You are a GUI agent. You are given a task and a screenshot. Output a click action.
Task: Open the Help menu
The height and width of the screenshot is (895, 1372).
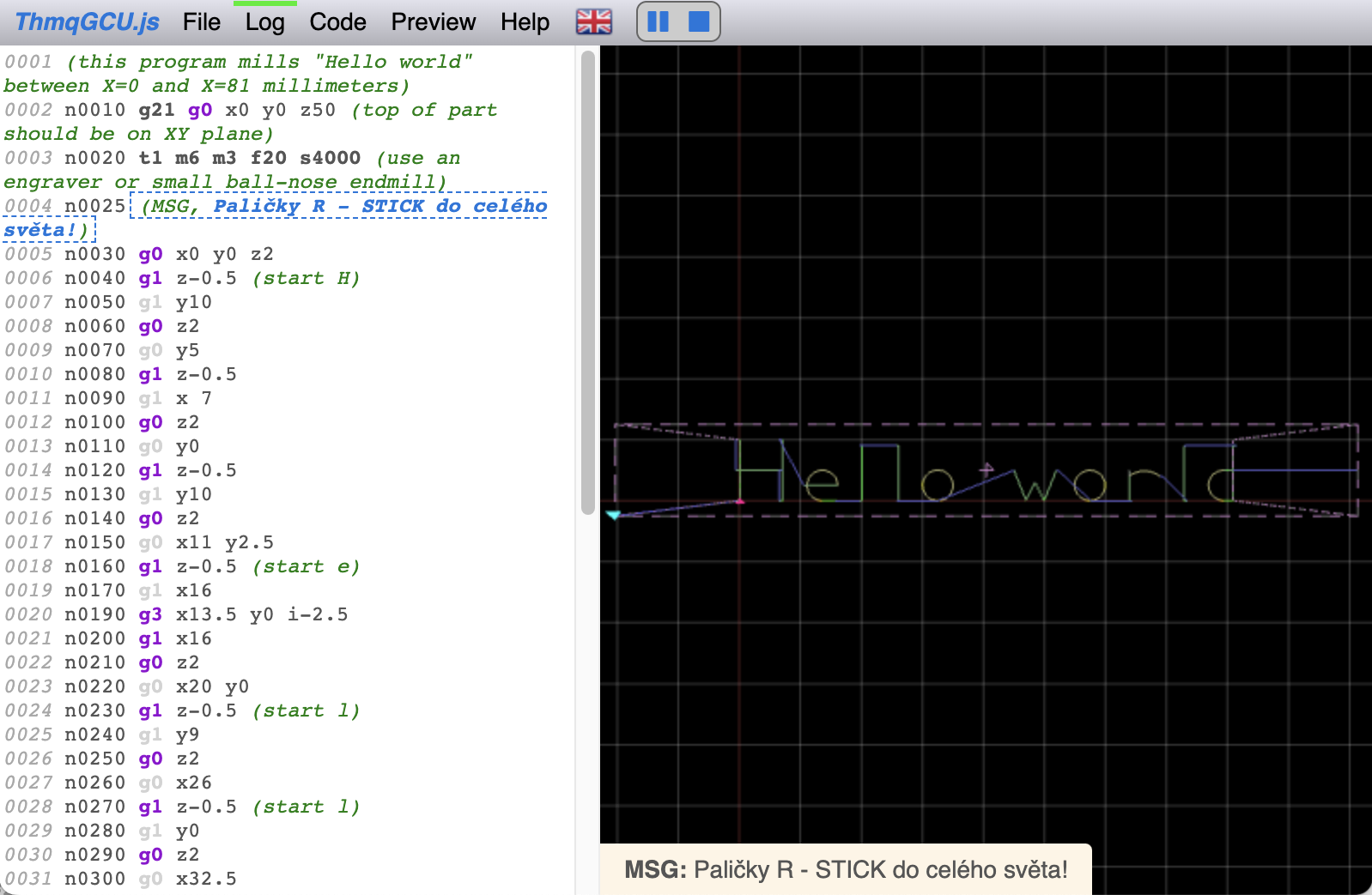pyautogui.click(x=525, y=21)
